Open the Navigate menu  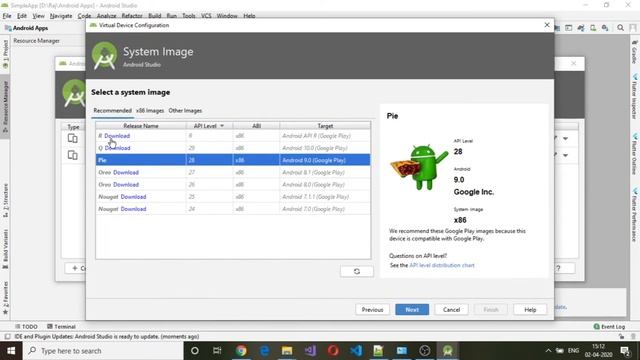coord(61,16)
